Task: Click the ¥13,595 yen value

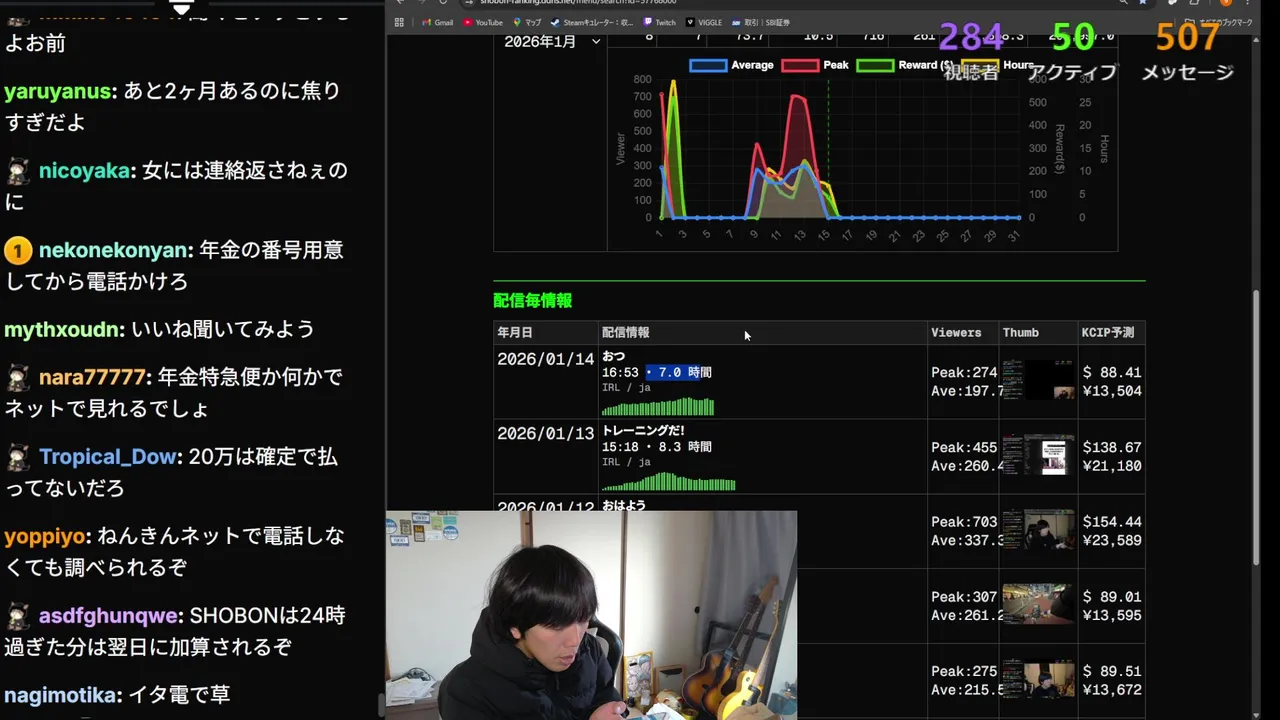Action: [1111, 616]
